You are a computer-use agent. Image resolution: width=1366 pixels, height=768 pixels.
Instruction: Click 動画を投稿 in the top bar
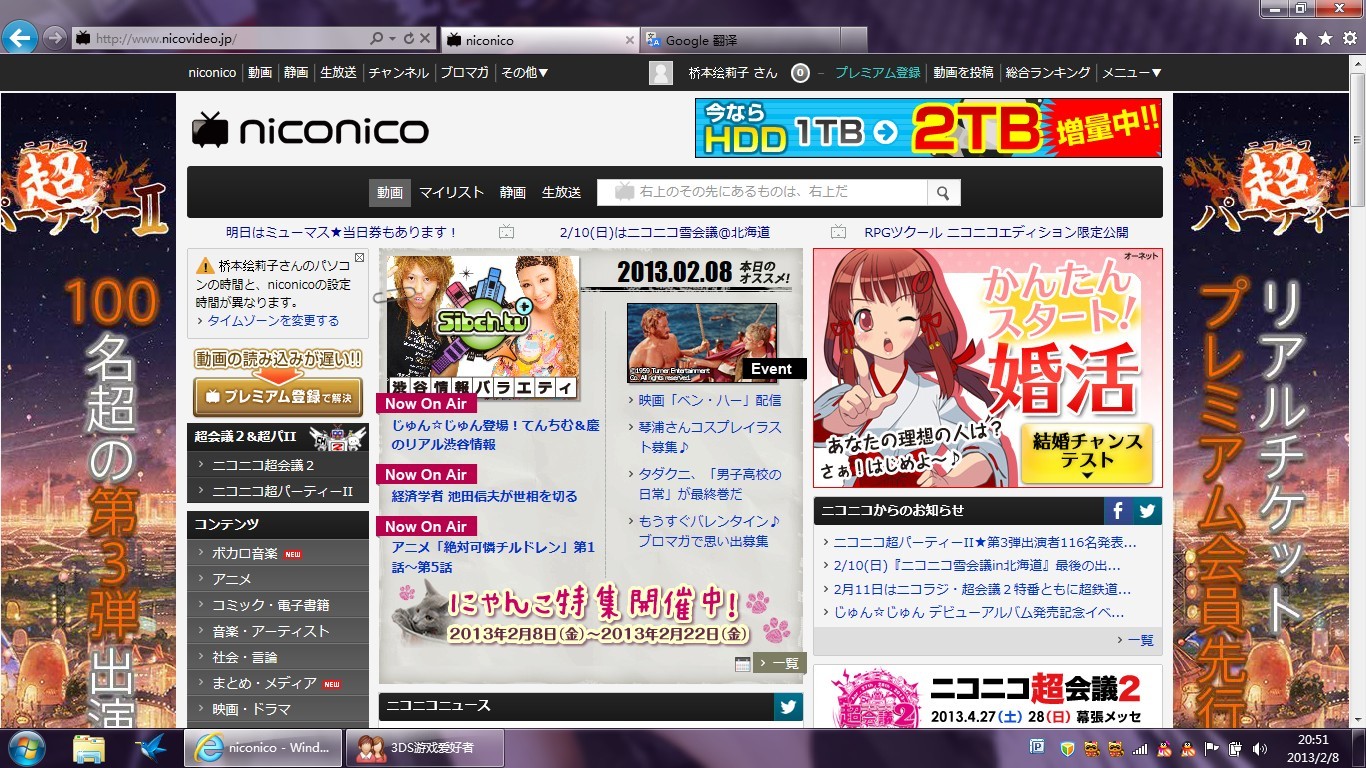pos(964,73)
